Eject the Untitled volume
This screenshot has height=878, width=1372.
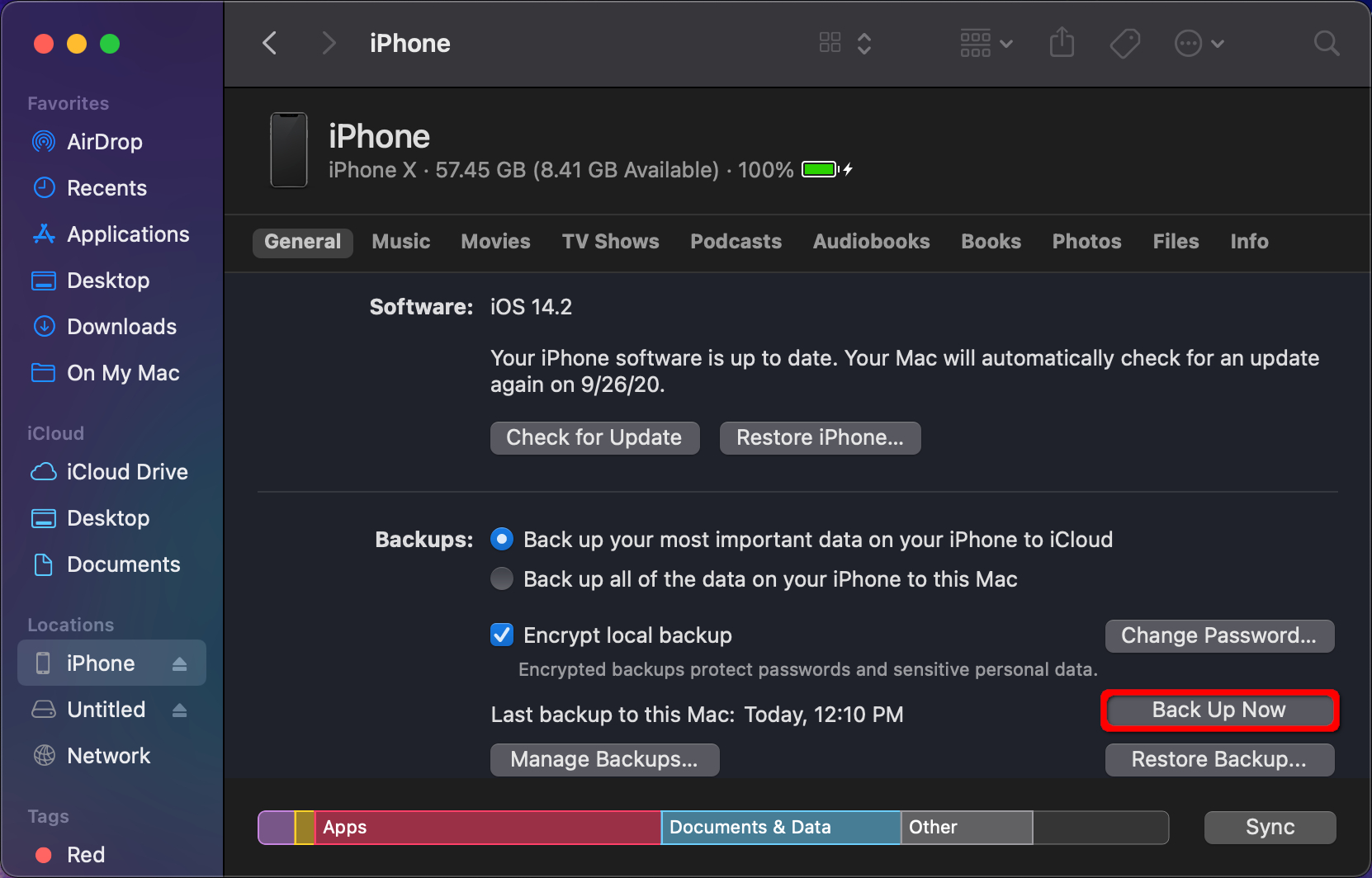pos(179,710)
